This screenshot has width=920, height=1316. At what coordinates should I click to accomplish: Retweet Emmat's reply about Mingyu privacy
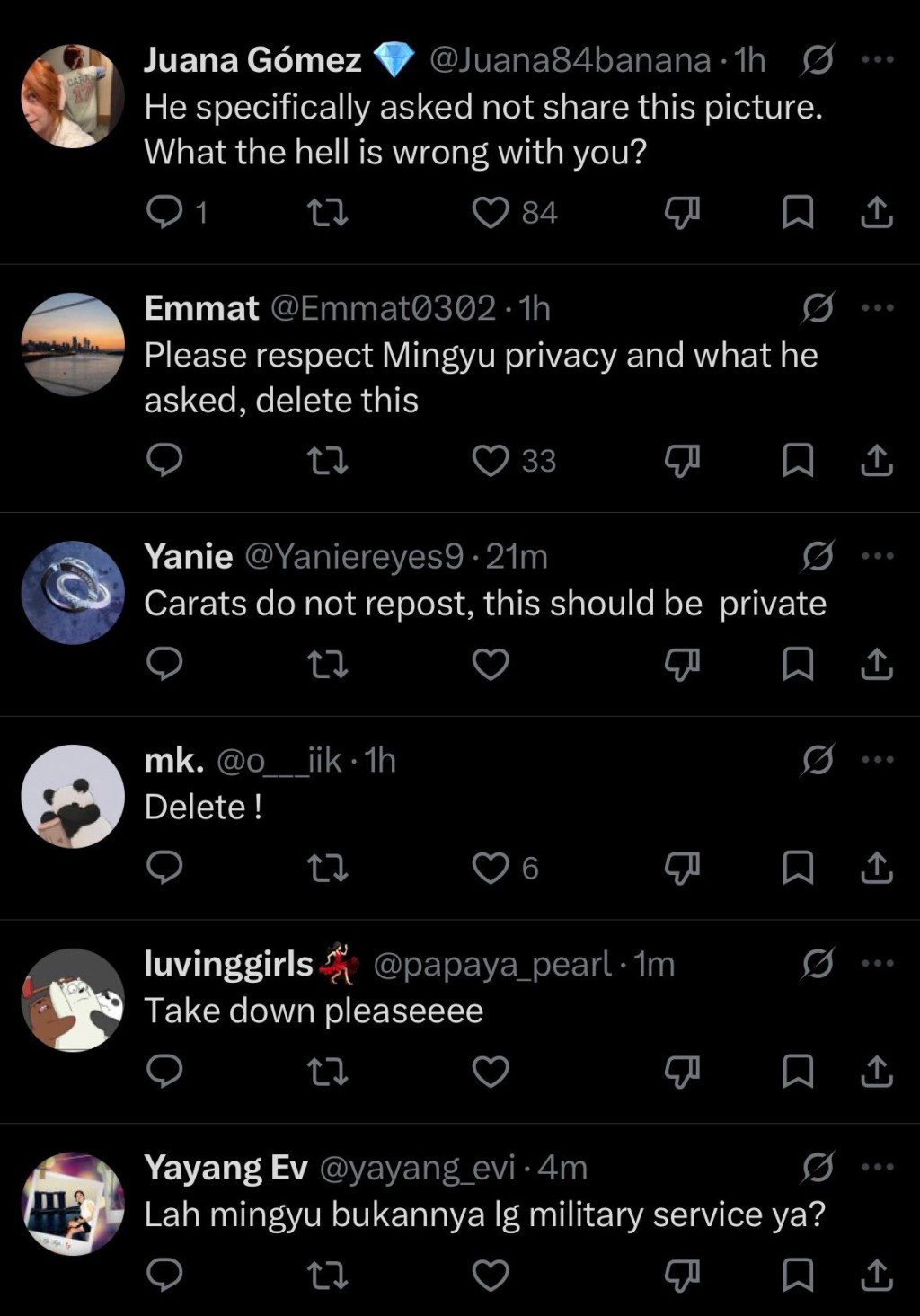coord(328,461)
